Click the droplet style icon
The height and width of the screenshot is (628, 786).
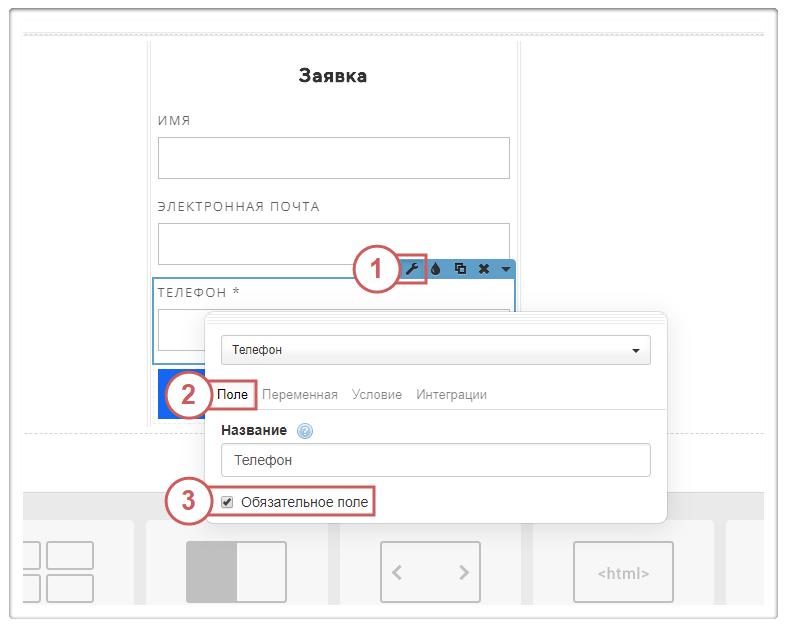tap(436, 268)
